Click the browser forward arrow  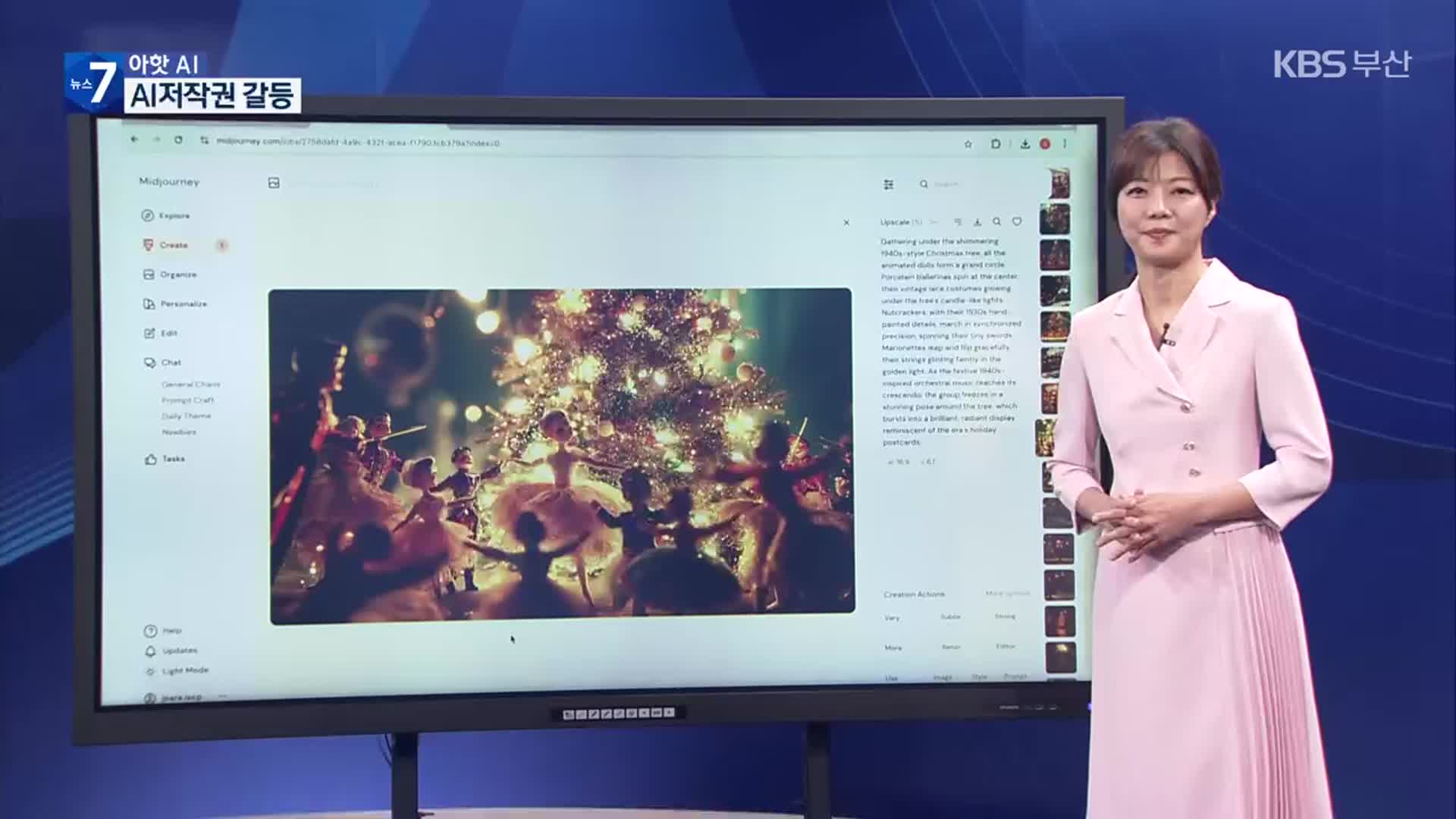coord(156,140)
